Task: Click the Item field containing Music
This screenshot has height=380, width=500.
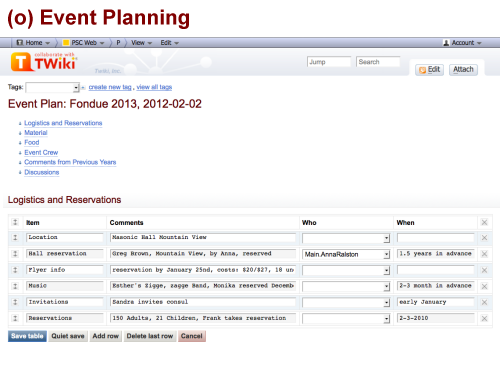Action: [65, 286]
